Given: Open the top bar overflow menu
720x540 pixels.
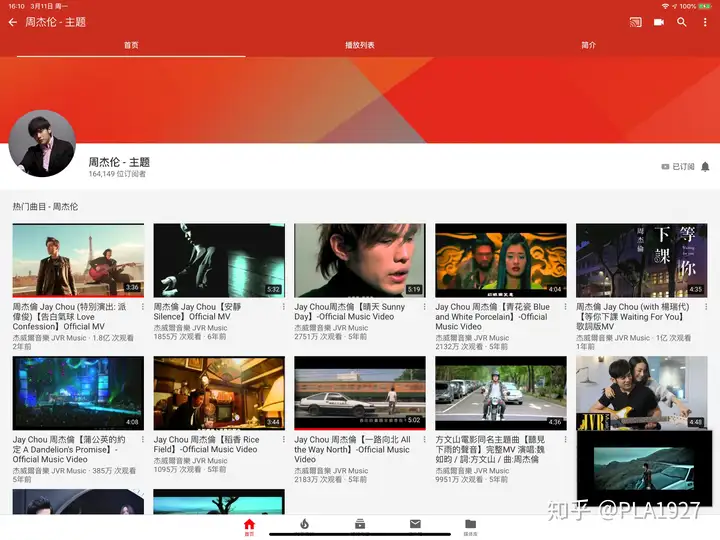Looking at the screenshot, I should [x=705, y=22].
